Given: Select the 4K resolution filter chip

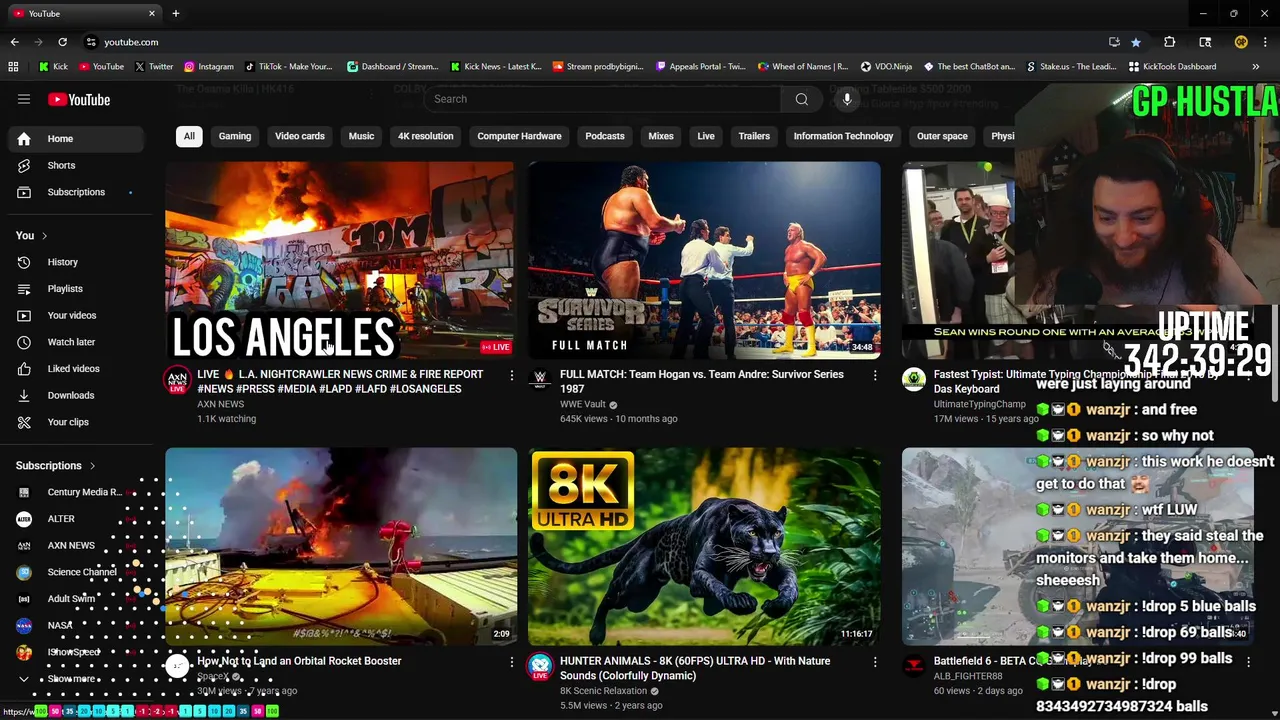Looking at the screenshot, I should (x=425, y=136).
